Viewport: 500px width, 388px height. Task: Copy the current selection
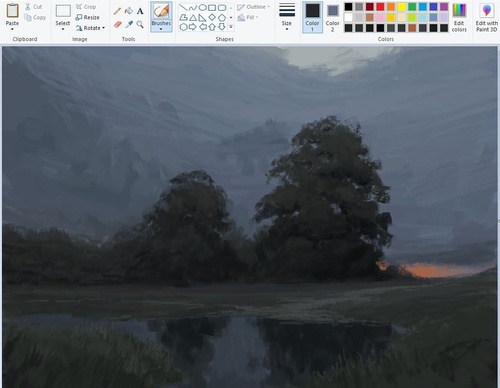click(35, 17)
